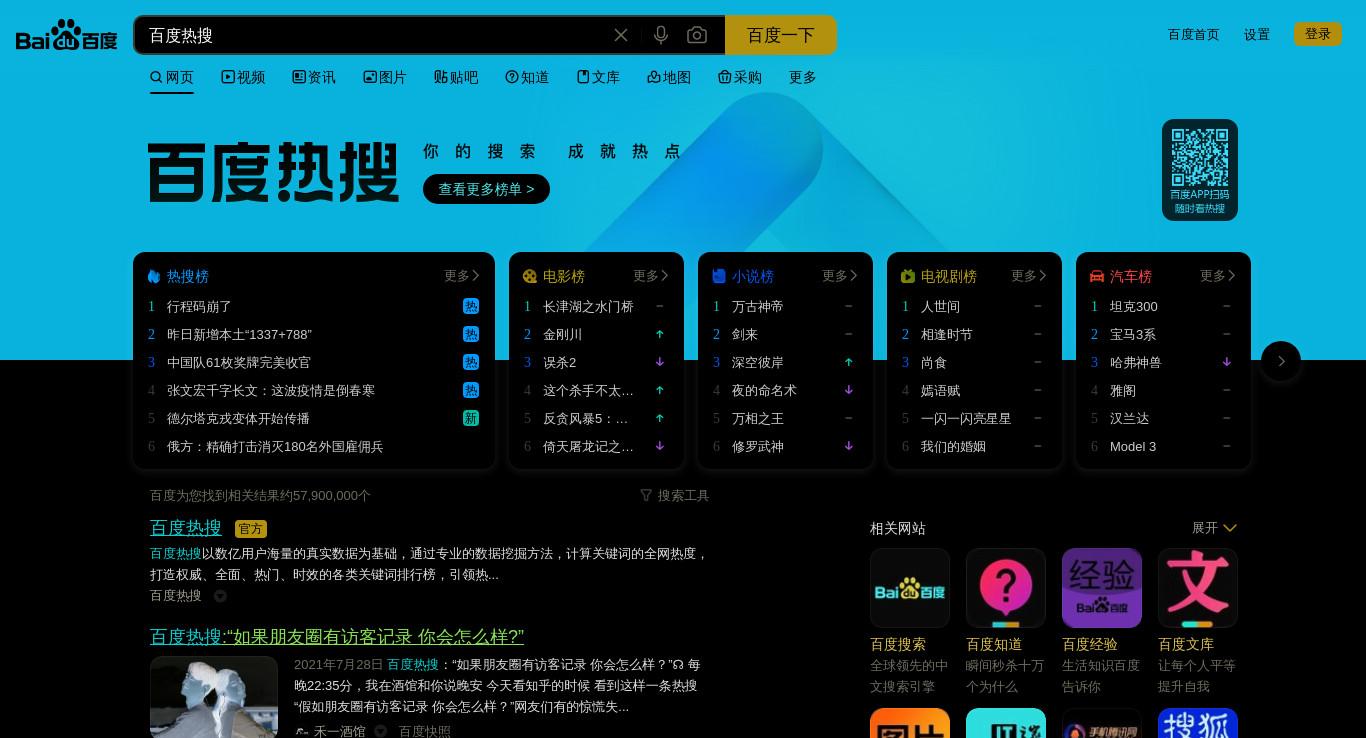Click the 百度一下 search button
The width and height of the screenshot is (1366, 738).
tap(781, 35)
